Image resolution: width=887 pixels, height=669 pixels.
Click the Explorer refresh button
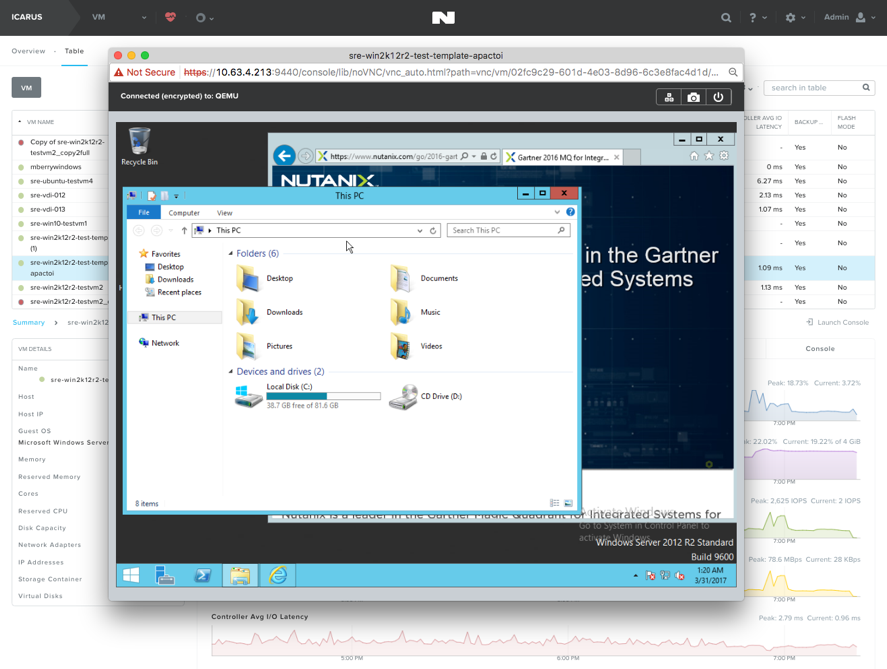point(433,231)
